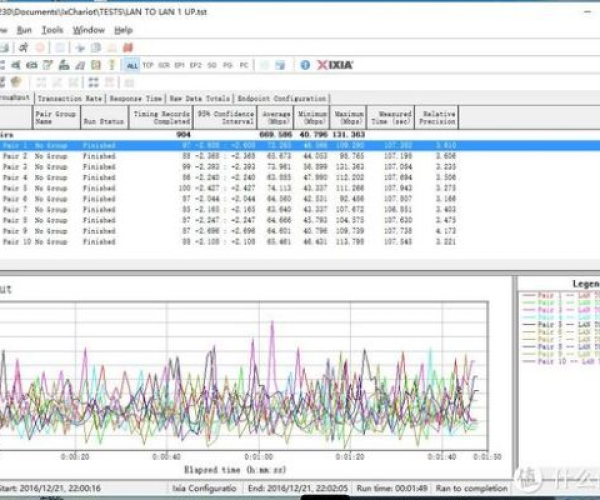Toggle the TCP filter button

tap(148, 64)
